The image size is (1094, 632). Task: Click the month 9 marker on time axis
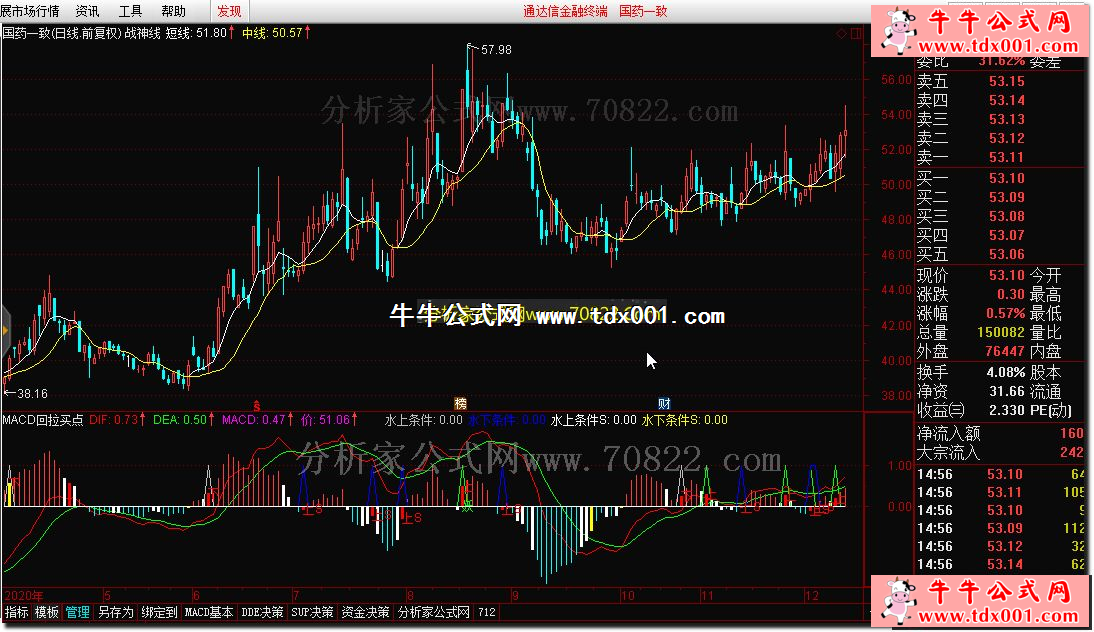[515, 595]
